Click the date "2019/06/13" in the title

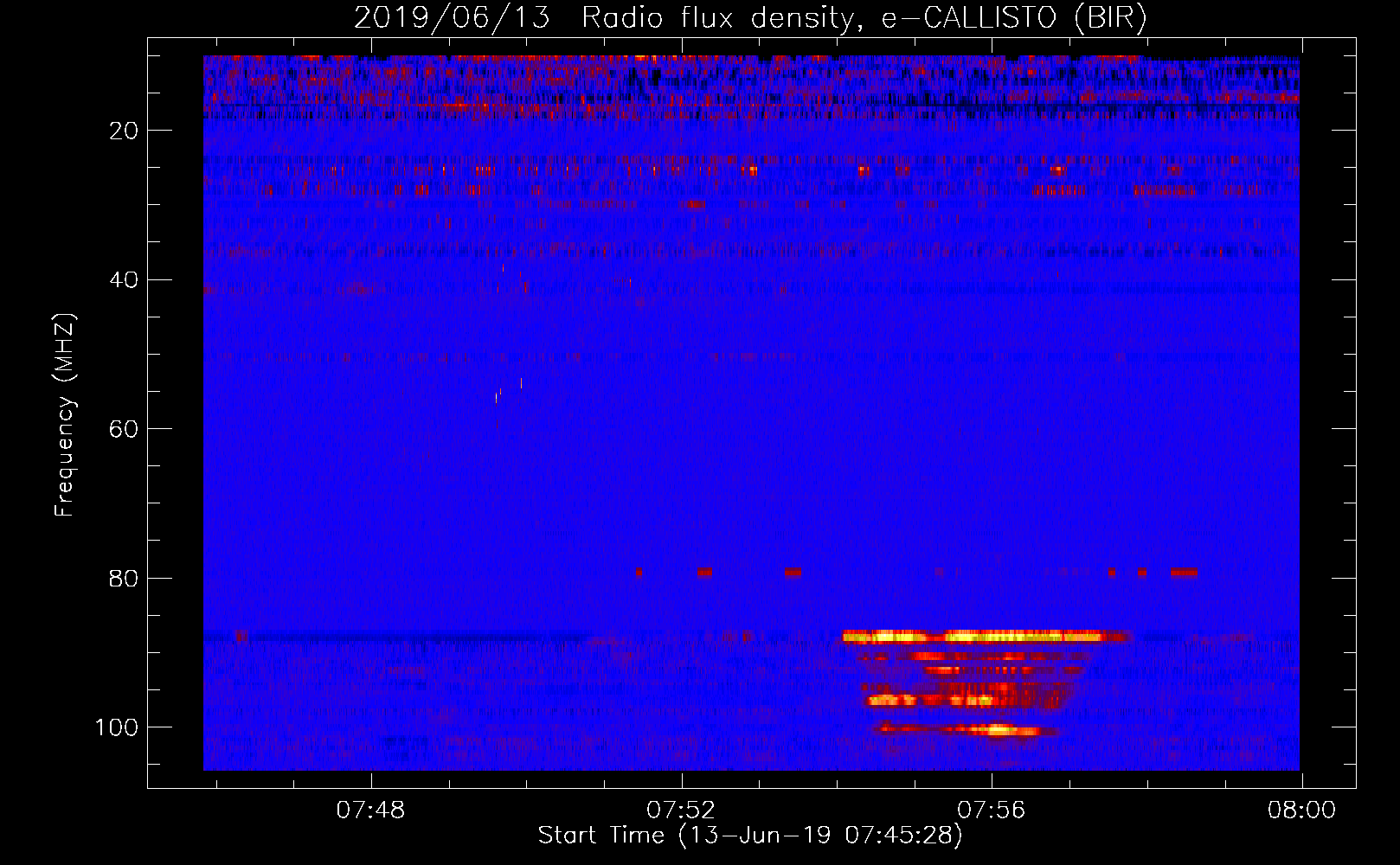coord(452,17)
